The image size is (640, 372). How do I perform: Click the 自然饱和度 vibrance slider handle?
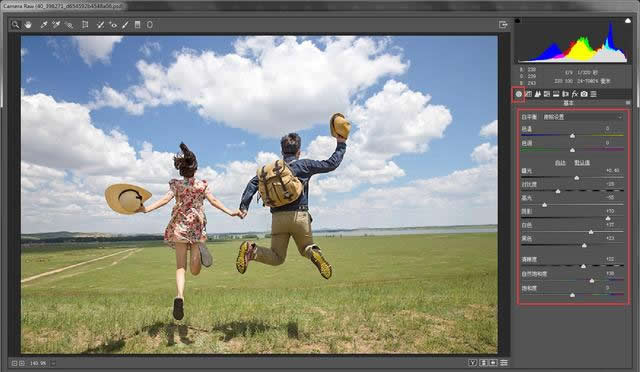coord(592,281)
